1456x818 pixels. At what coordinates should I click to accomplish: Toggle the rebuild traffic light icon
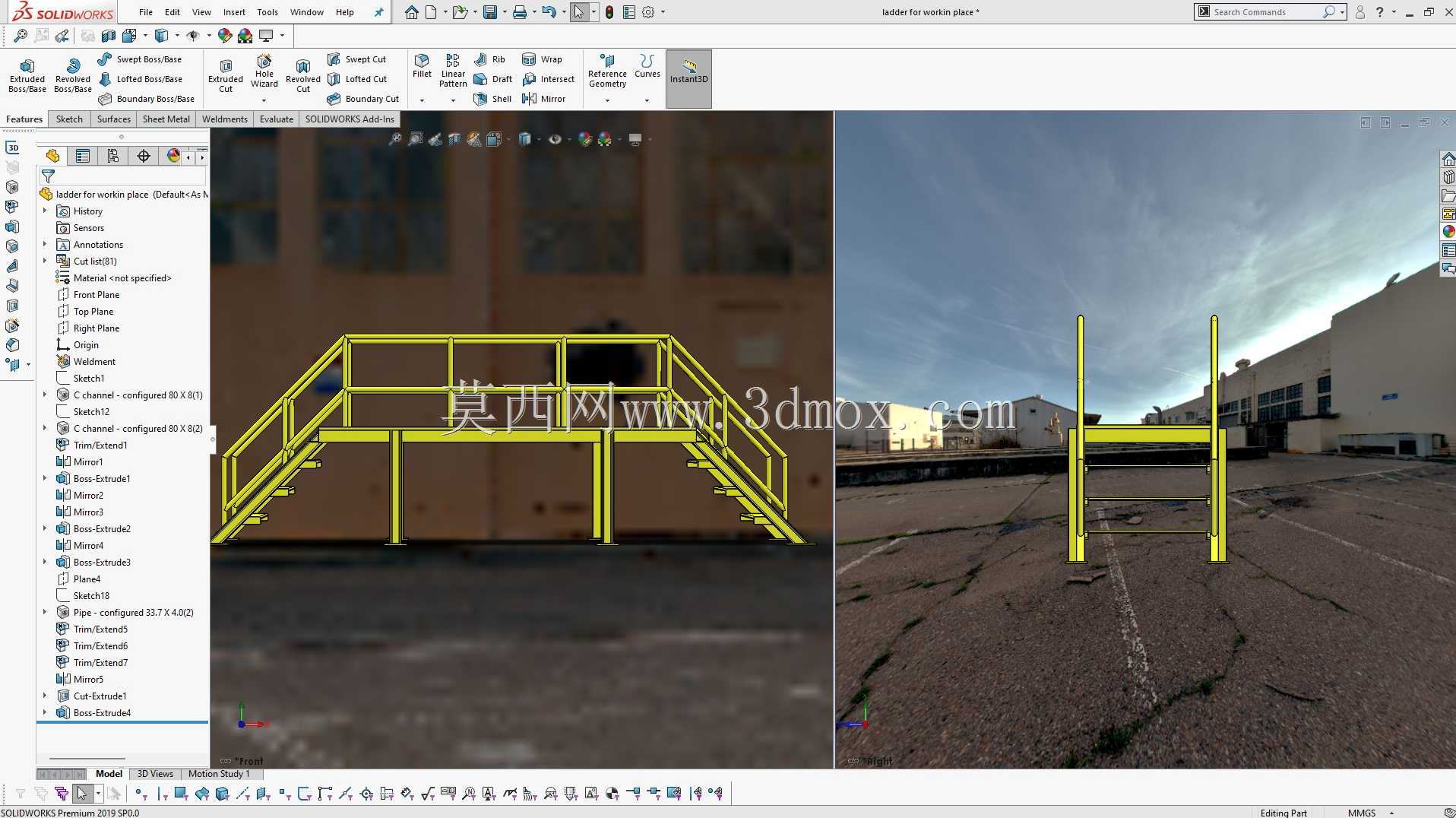point(609,12)
